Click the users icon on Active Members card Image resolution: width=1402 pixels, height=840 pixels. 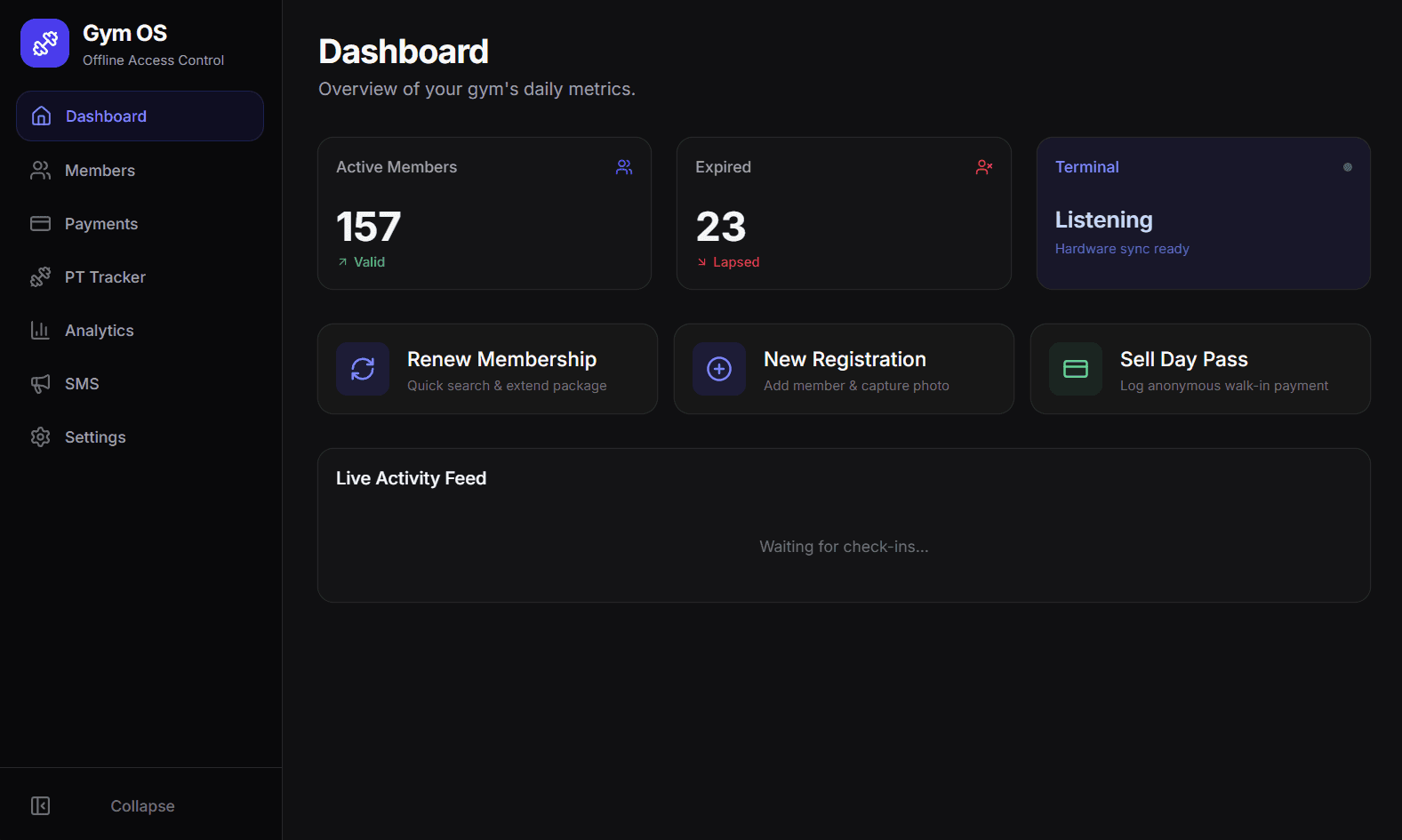(624, 167)
